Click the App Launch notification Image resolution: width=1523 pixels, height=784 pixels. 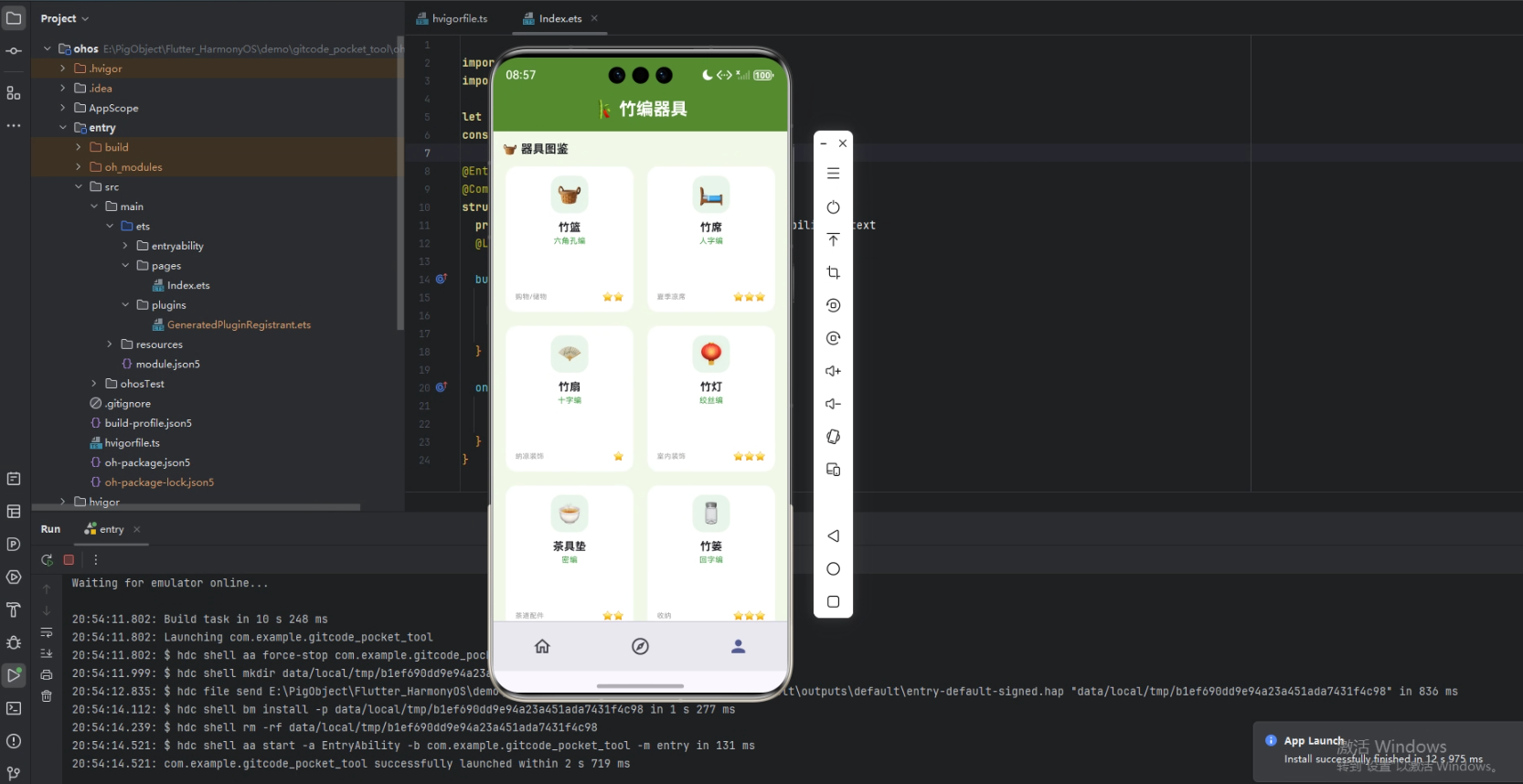(x=1388, y=751)
